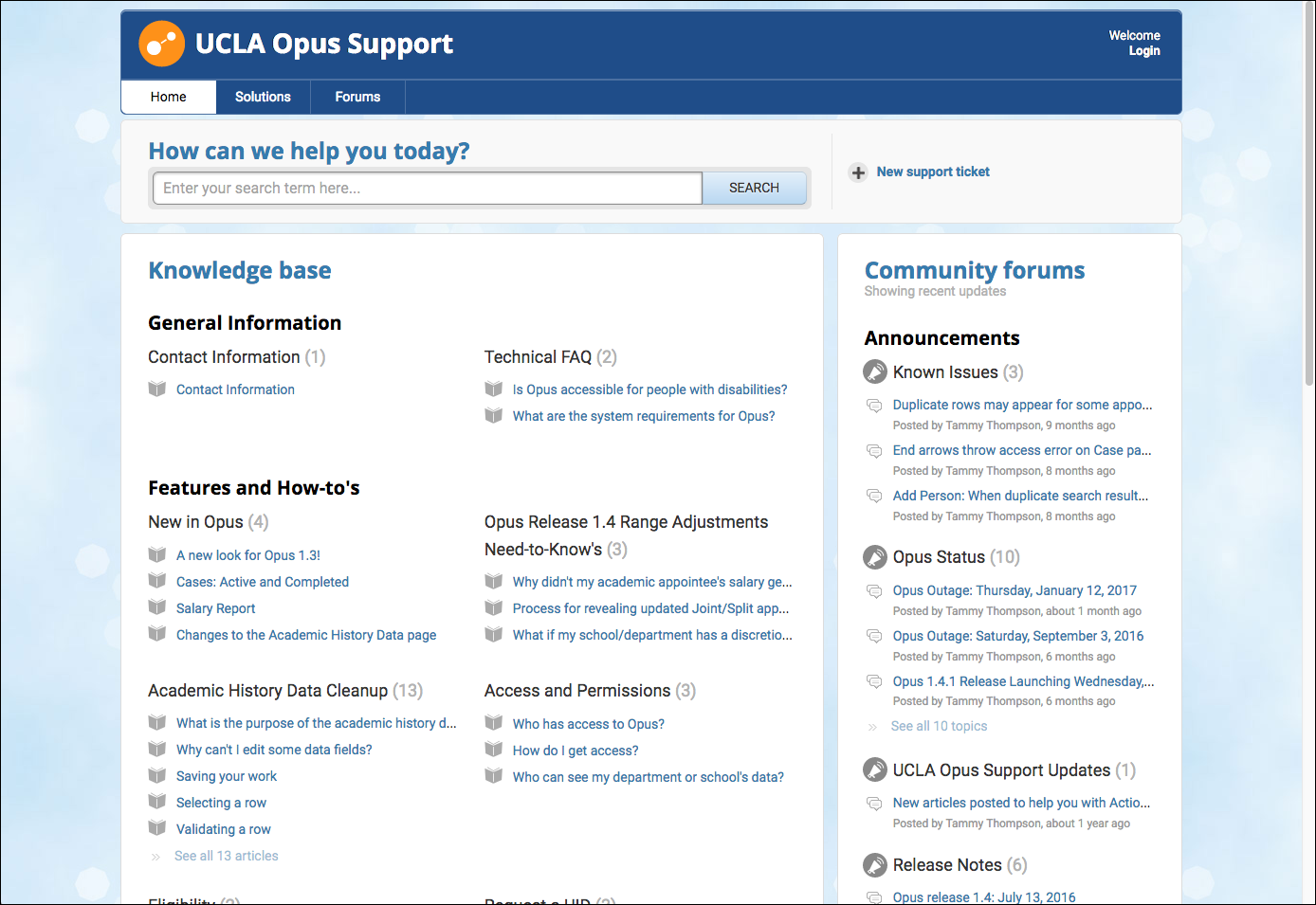The width and height of the screenshot is (1316, 905).
Task: Click the page vertical scrollbar
Action: coord(1309,194)
